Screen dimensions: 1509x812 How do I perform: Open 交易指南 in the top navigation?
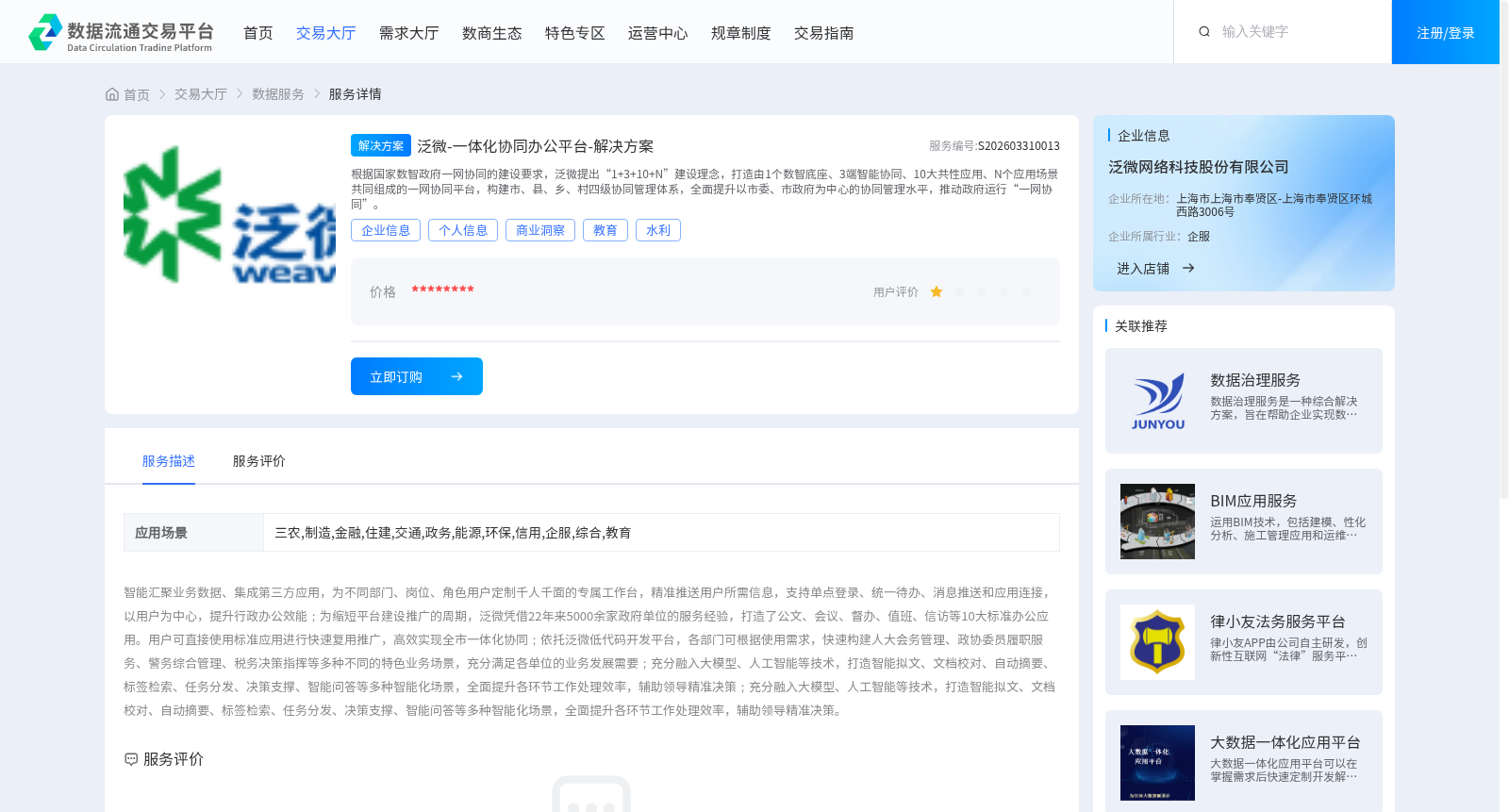click(824, 33)
